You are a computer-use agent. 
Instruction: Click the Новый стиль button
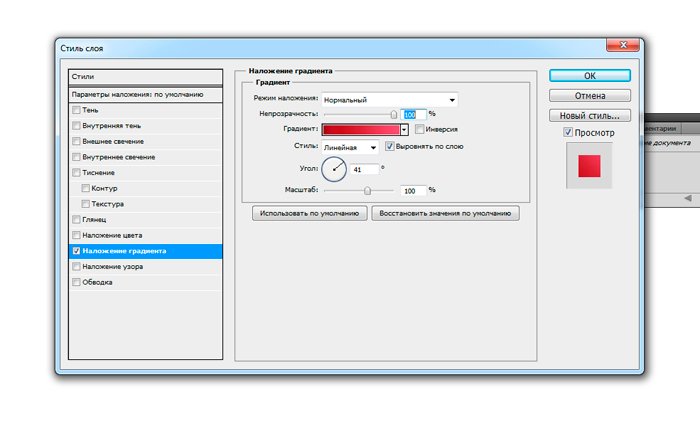589,114
